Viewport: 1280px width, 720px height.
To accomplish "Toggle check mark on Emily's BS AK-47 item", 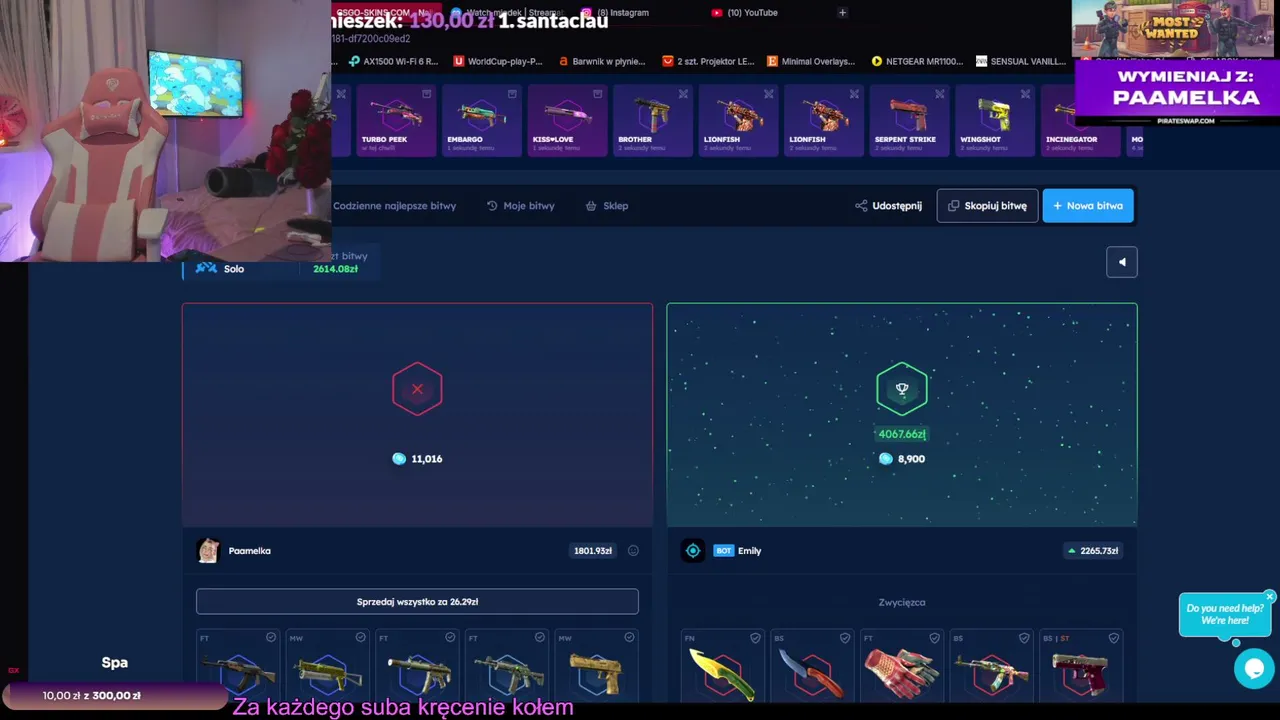I will [x=1024, y=637].
